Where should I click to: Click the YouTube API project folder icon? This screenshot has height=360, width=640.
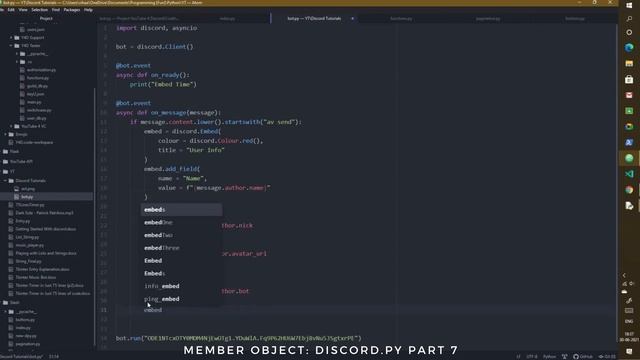[5, 162]
